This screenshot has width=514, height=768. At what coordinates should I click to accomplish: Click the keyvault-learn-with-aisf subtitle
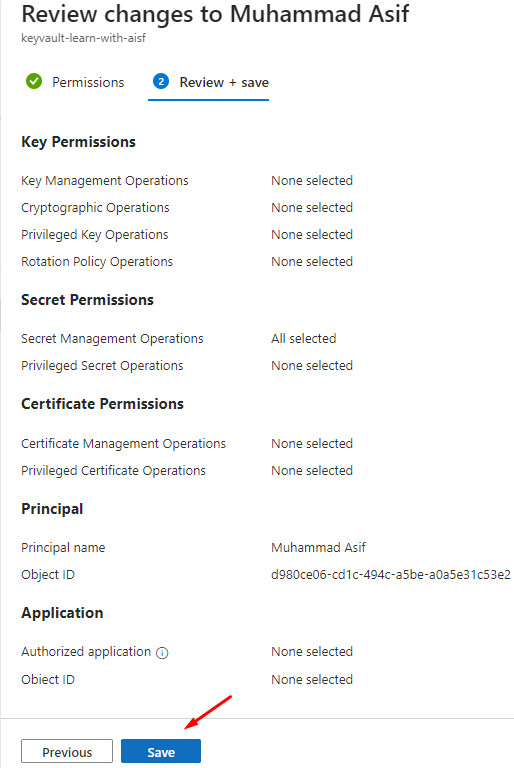pyautogui.click(x=83, y=38)
